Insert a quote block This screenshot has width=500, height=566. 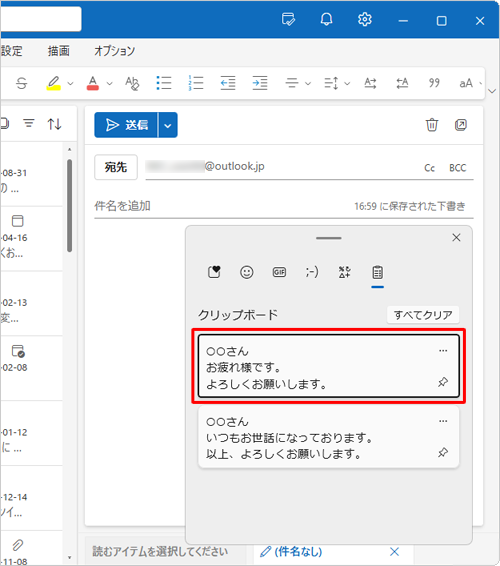[x=434, y=83]
